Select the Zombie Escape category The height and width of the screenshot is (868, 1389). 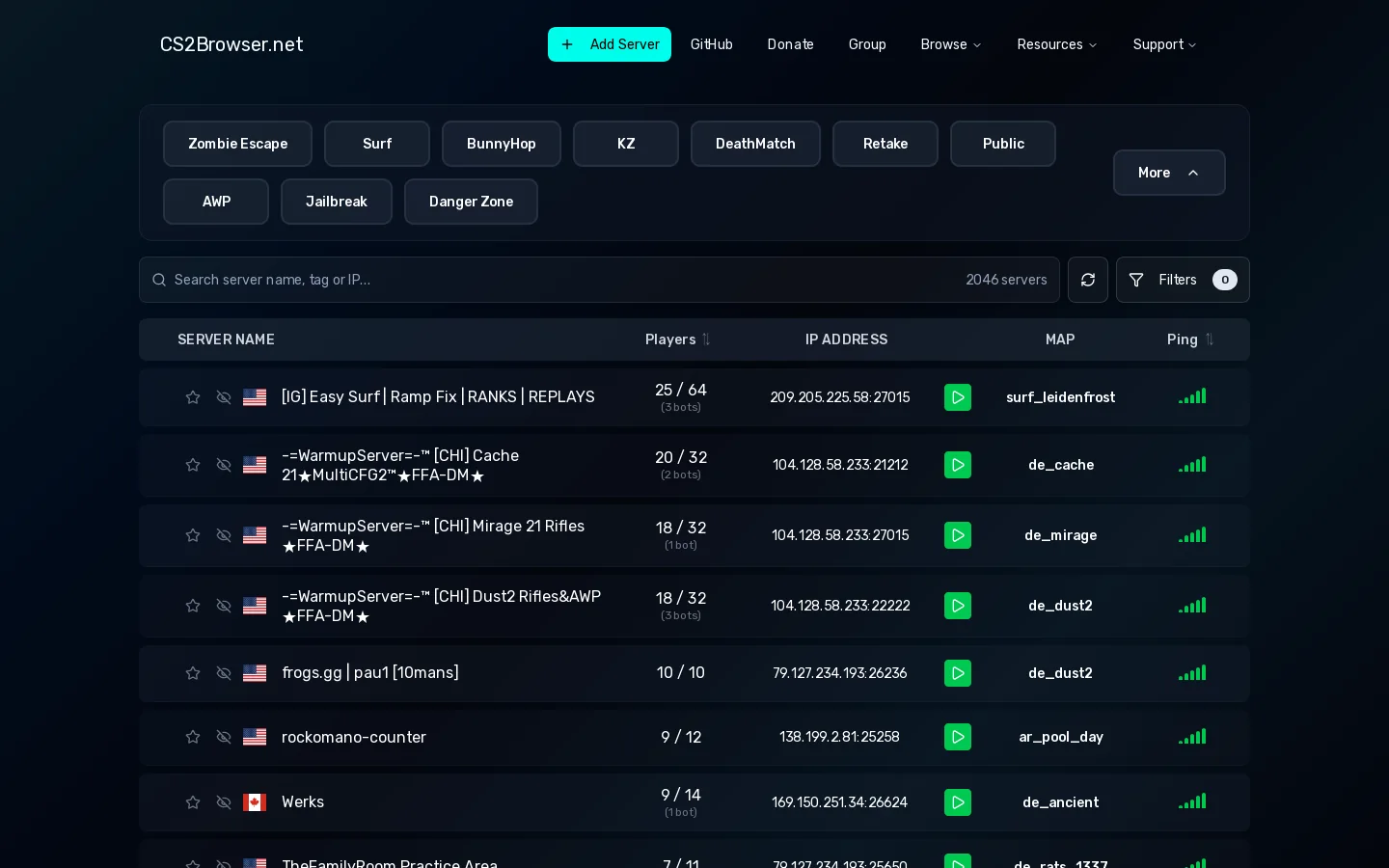tap(237, 144)
